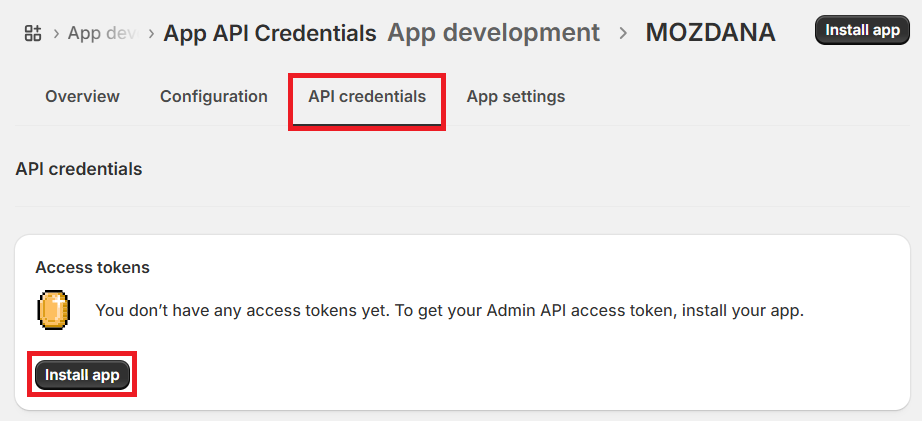Viewport: 922px width, 421px height.
Task: Click the apps grid icon in breadcrumb
Action: pos(33,33)
